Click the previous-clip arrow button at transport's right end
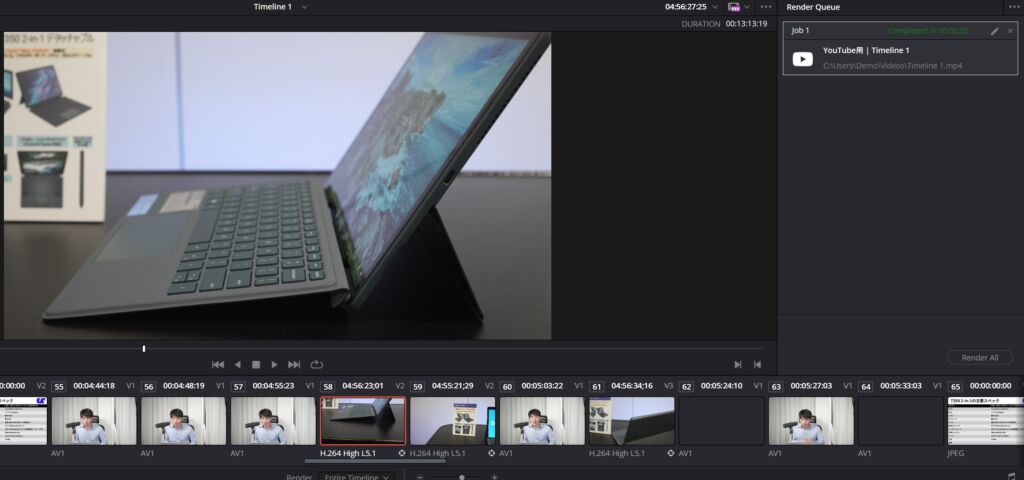The width and height of the screenshot is (1024, 480). coord(758,364)
